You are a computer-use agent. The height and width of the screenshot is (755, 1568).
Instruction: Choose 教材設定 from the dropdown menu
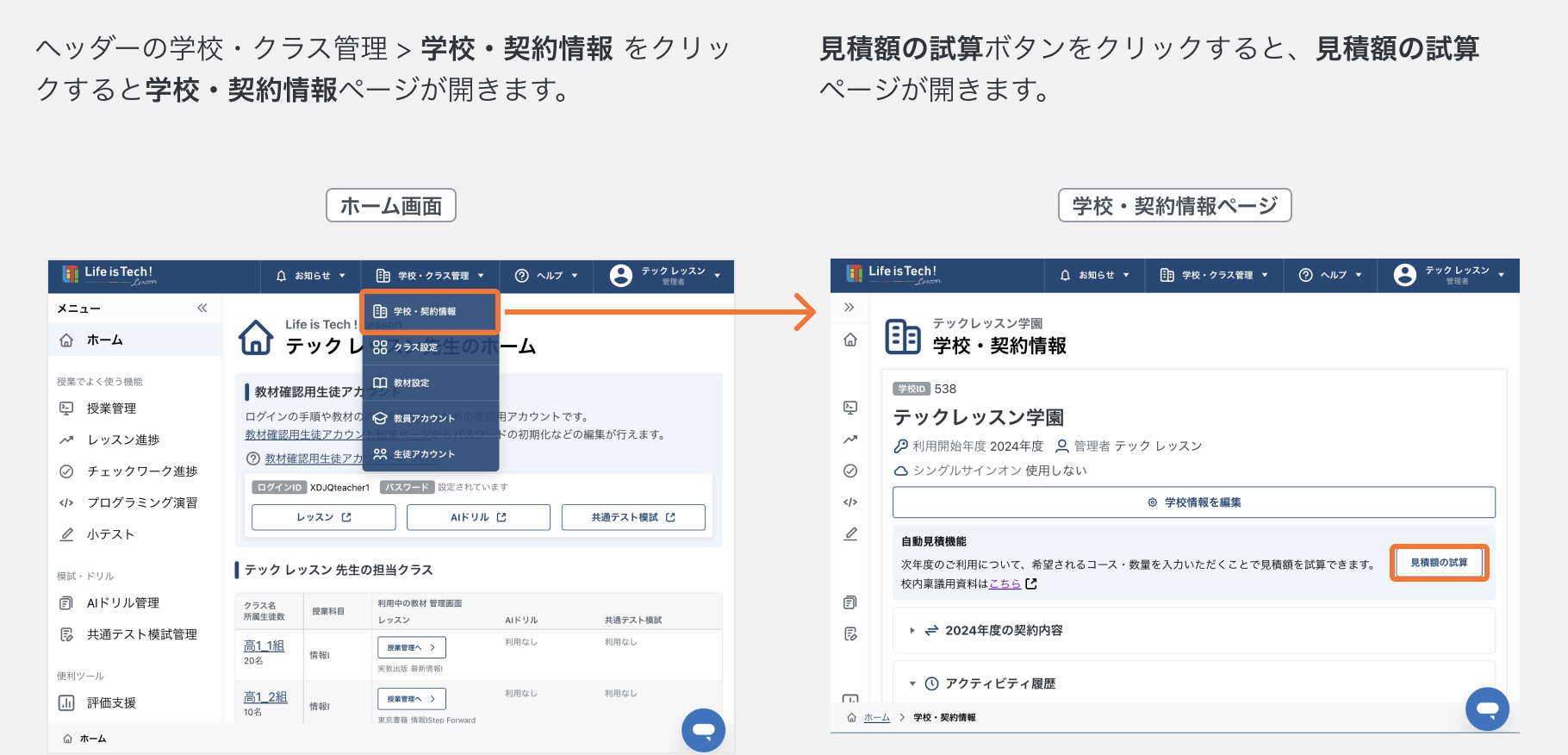431,383
